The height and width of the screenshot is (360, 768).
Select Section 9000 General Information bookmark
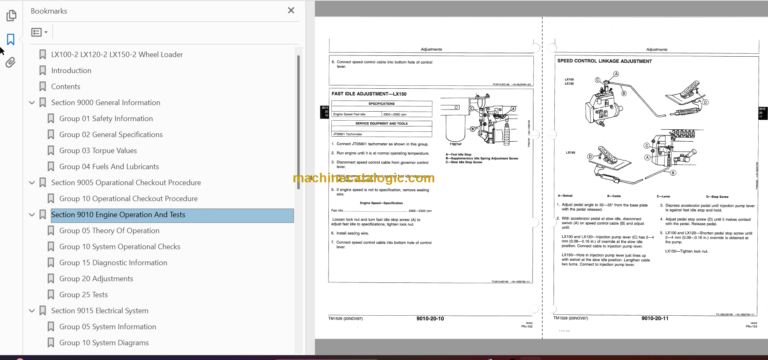(106, 102)
